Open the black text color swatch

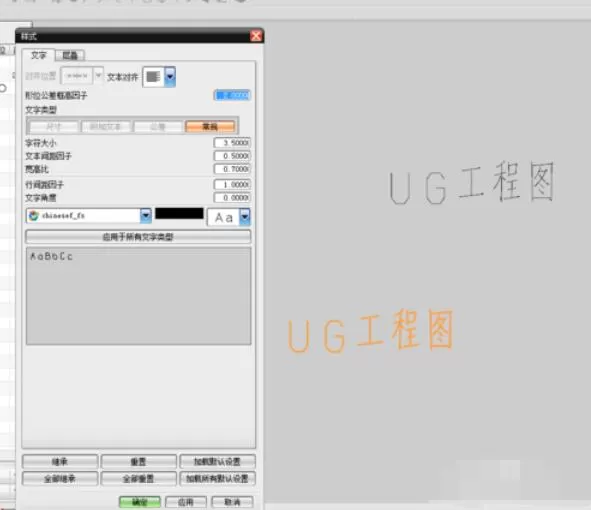pos(179,213)
